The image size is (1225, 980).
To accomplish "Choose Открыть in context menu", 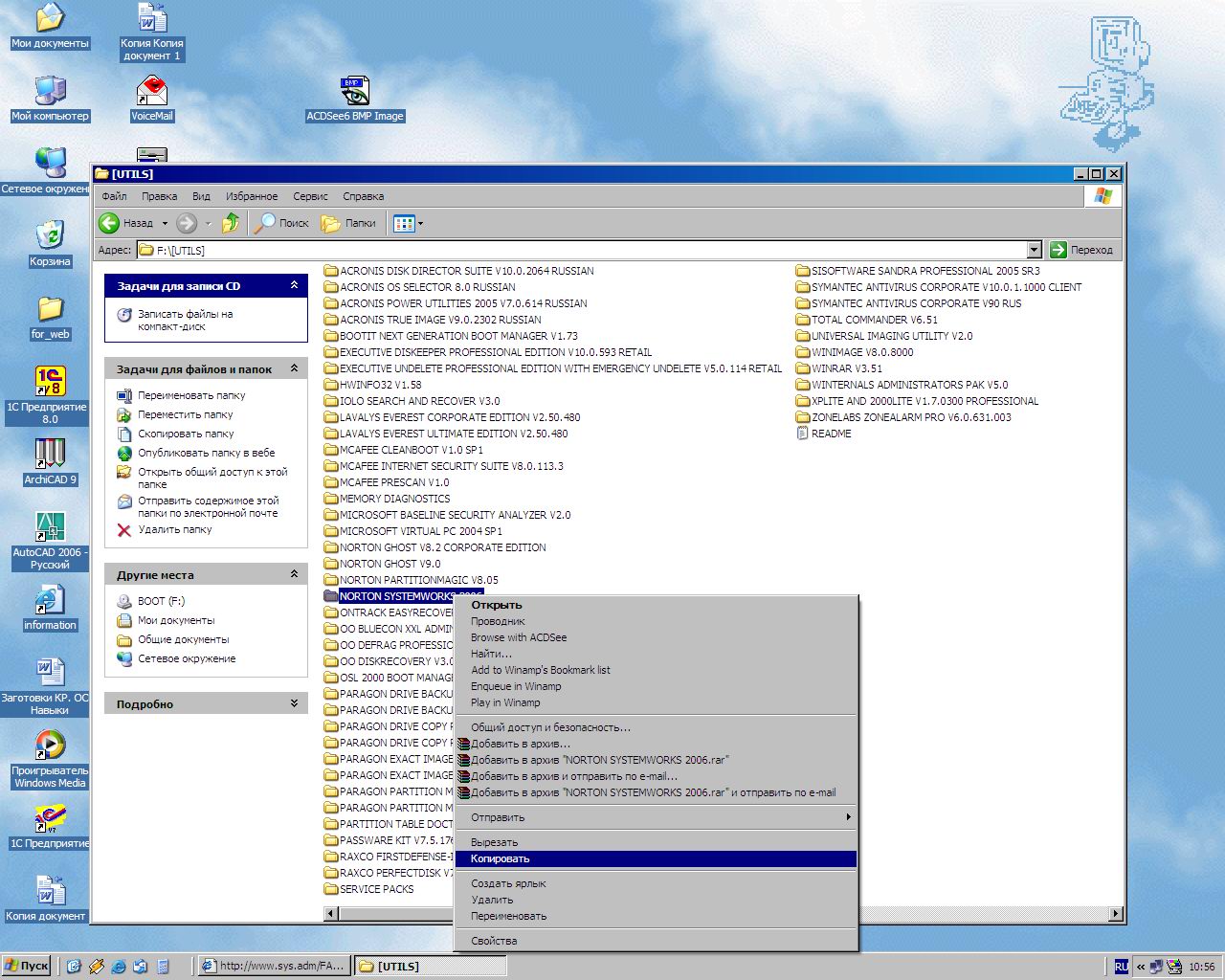I will point(656,605).
